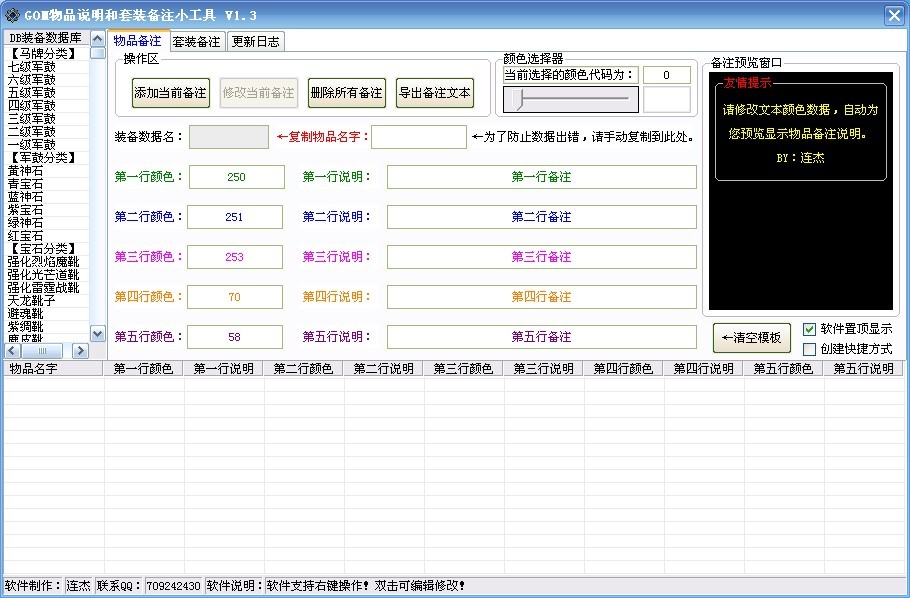Select 七级军鼓 in the equipment list
910x598 pixels.
click(32, 67)
